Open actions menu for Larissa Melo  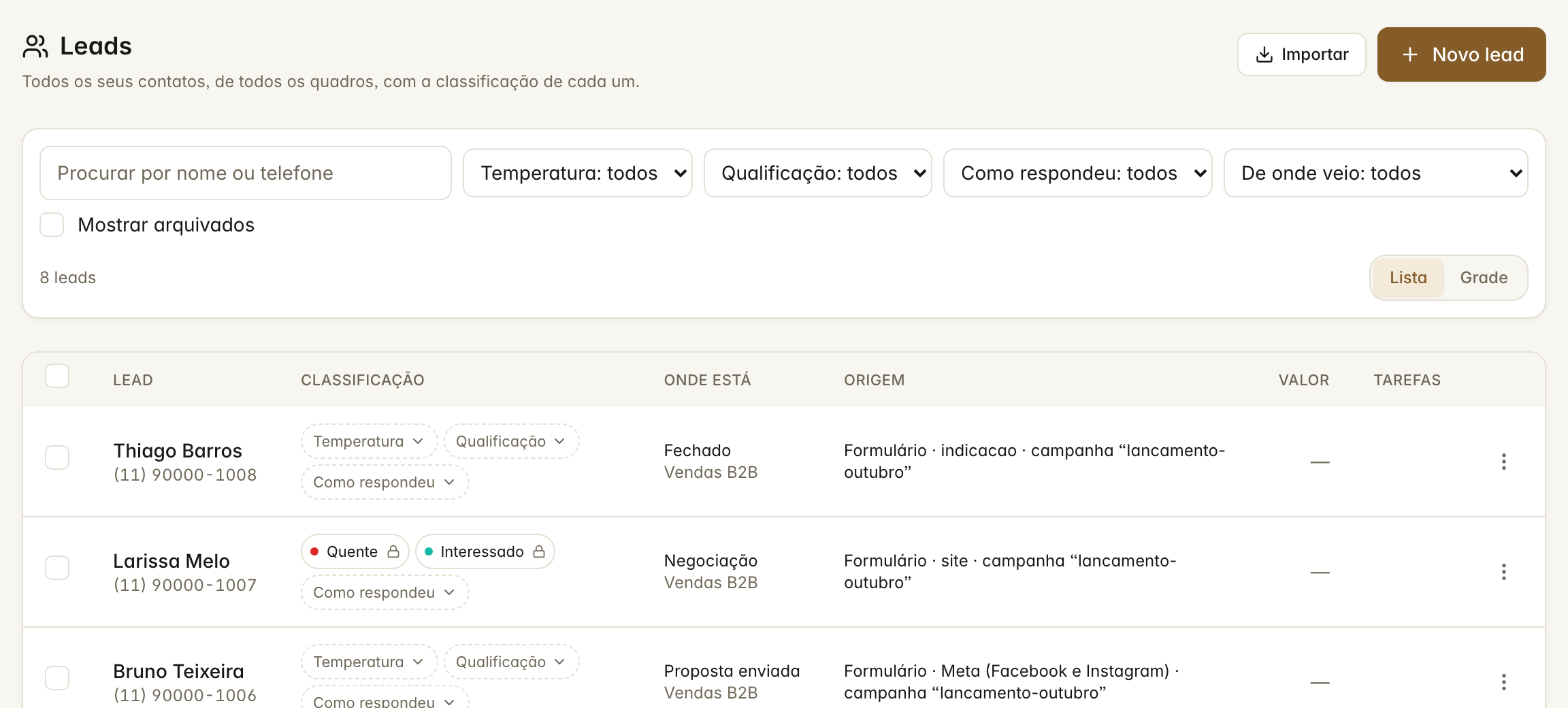1504,572
